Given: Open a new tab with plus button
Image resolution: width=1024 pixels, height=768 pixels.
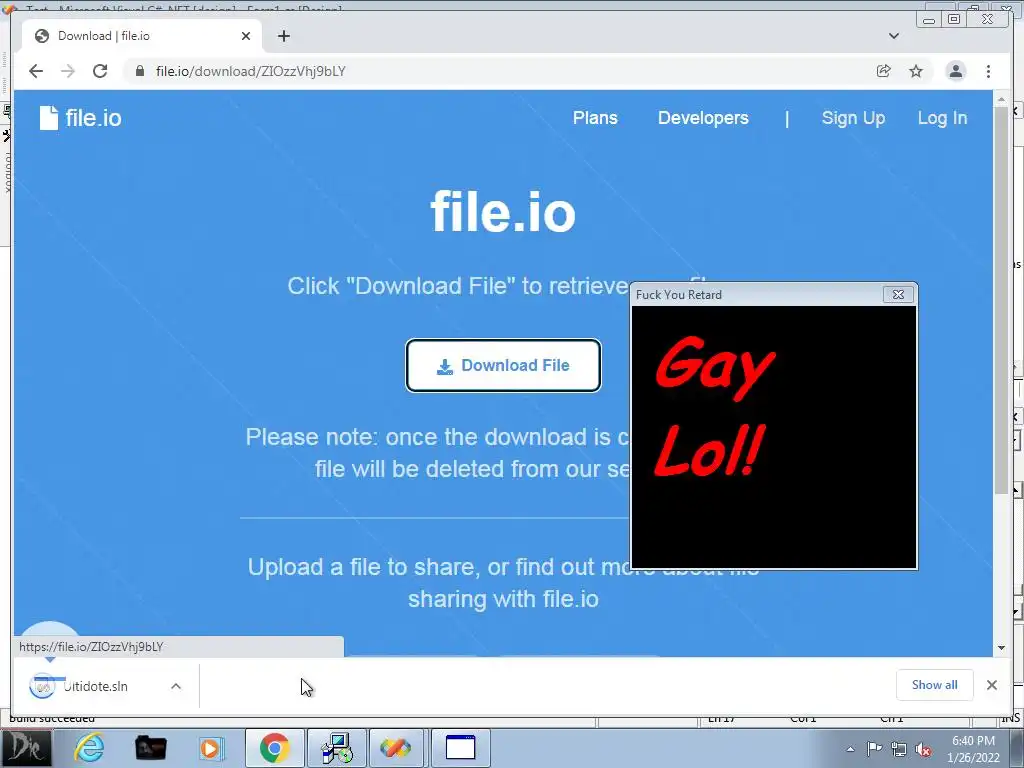Looking at the screenshot, I should pyautogui.click(x=283, y=36).
